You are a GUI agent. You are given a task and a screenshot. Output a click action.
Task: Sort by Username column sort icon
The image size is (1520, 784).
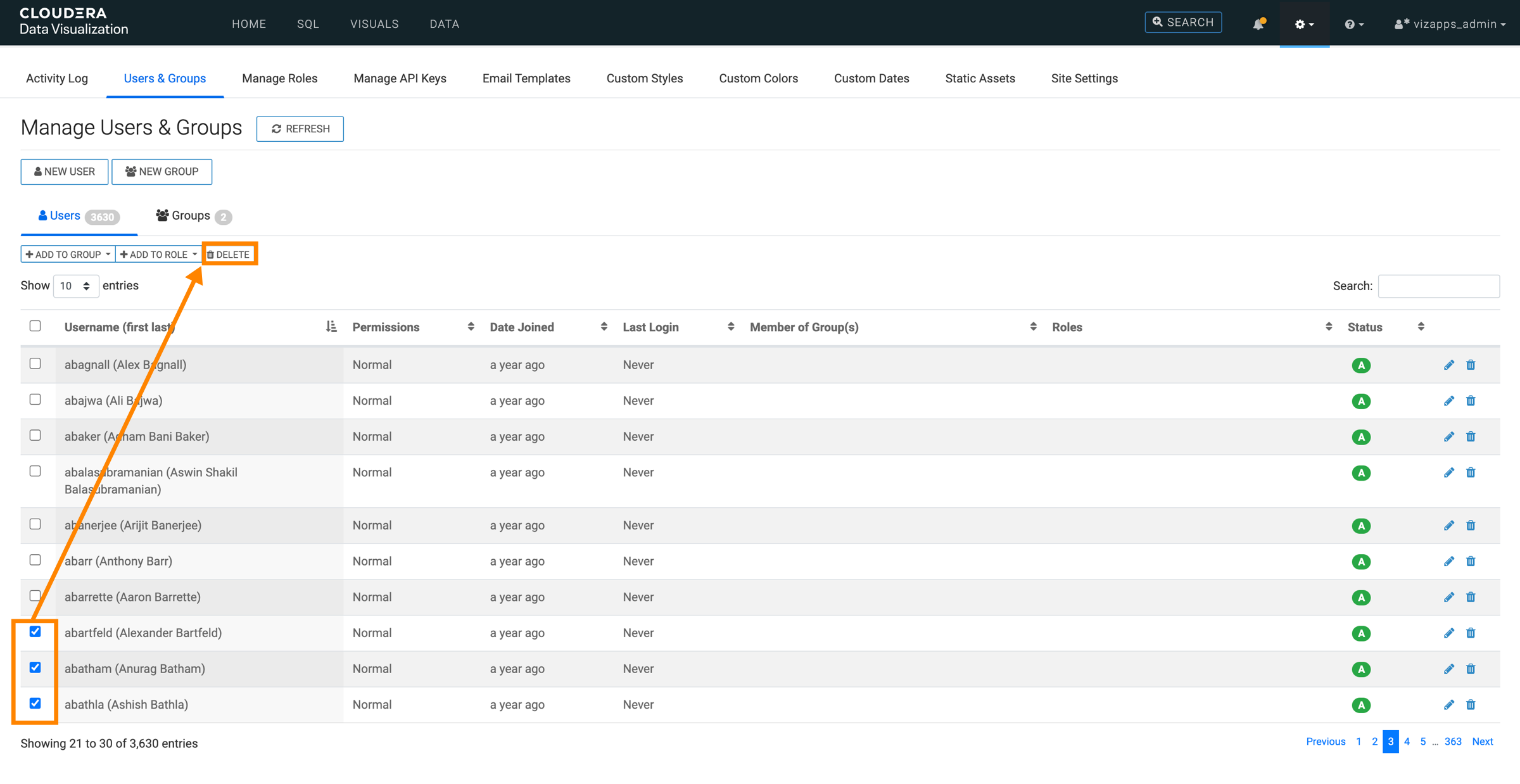[x=331, y=327]
